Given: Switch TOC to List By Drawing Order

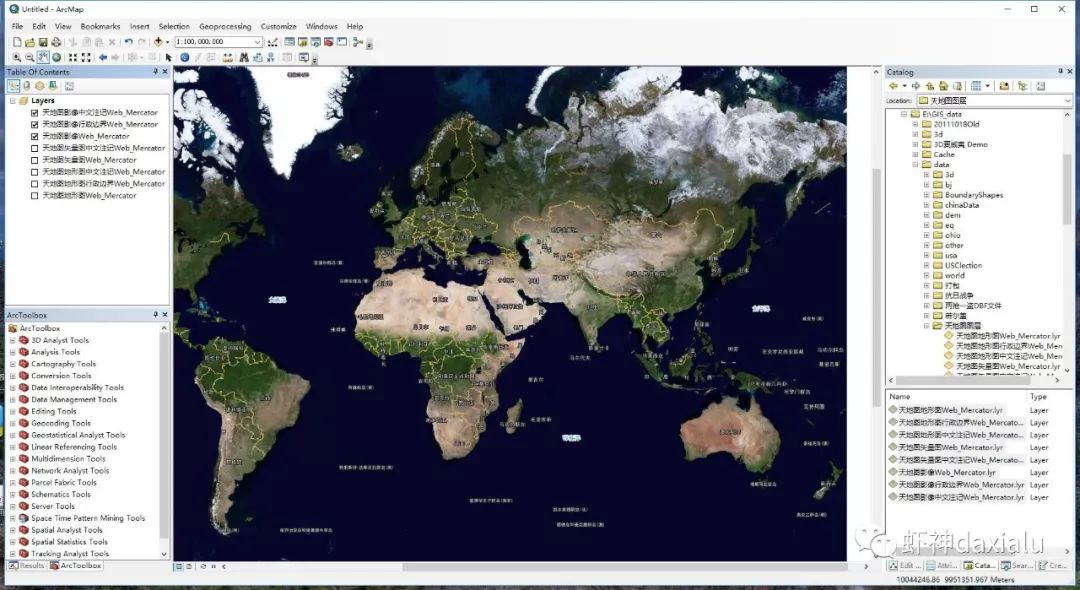Looking at the screenshot, I should coord(13,86).
